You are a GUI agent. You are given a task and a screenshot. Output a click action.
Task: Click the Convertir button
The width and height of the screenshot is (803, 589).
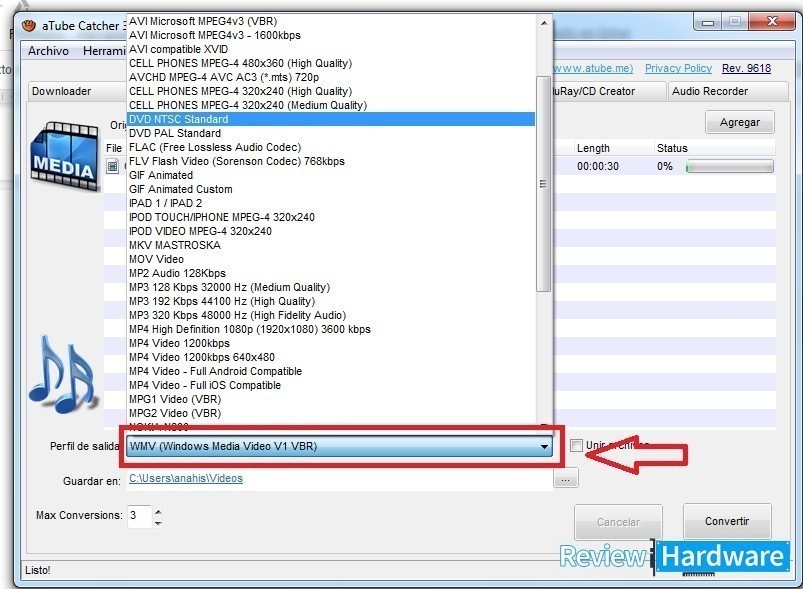[727, 521]
